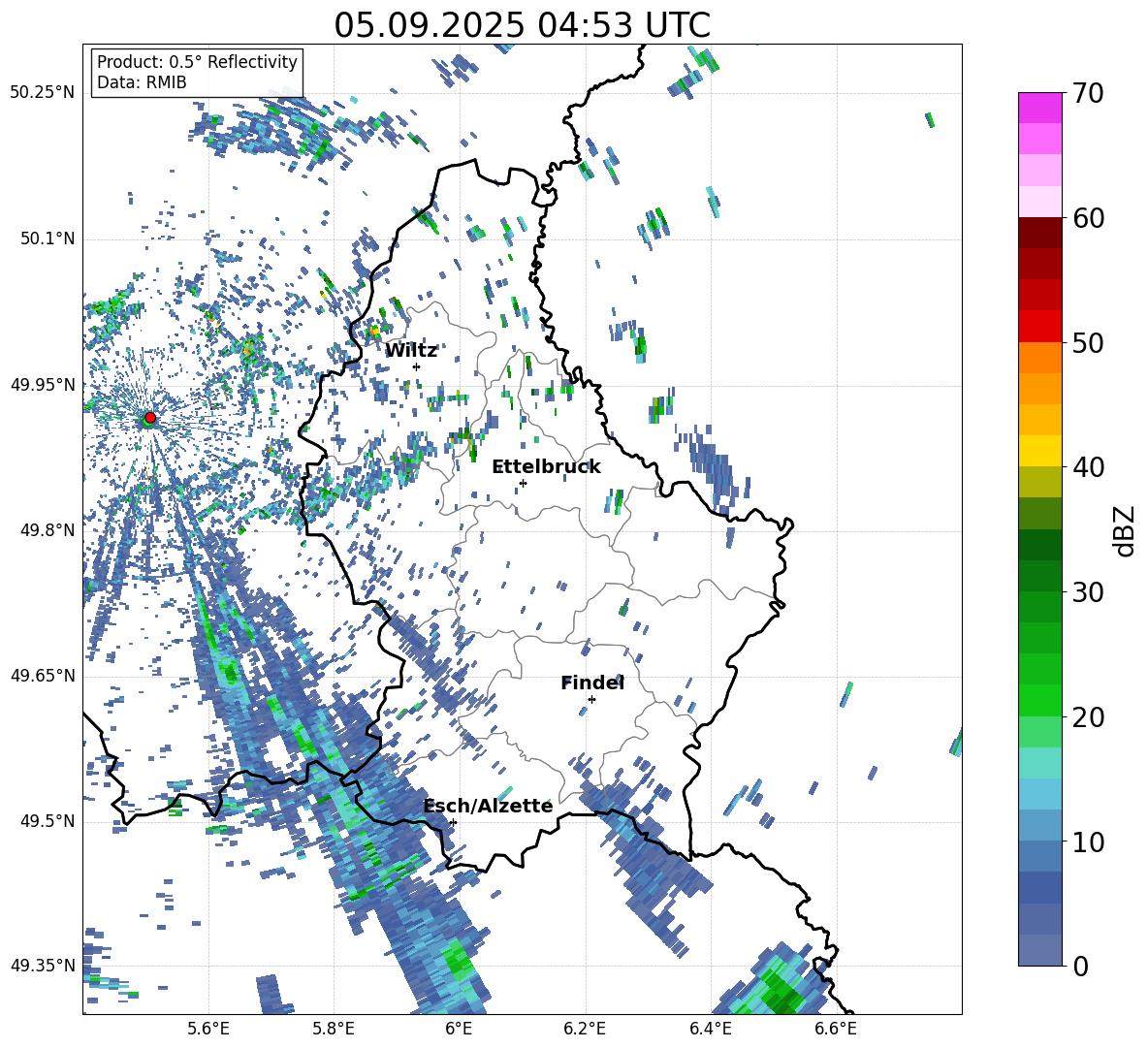Click the 10 value on colorbar
This screenshot has width=1148, height=1048.
1088,842
